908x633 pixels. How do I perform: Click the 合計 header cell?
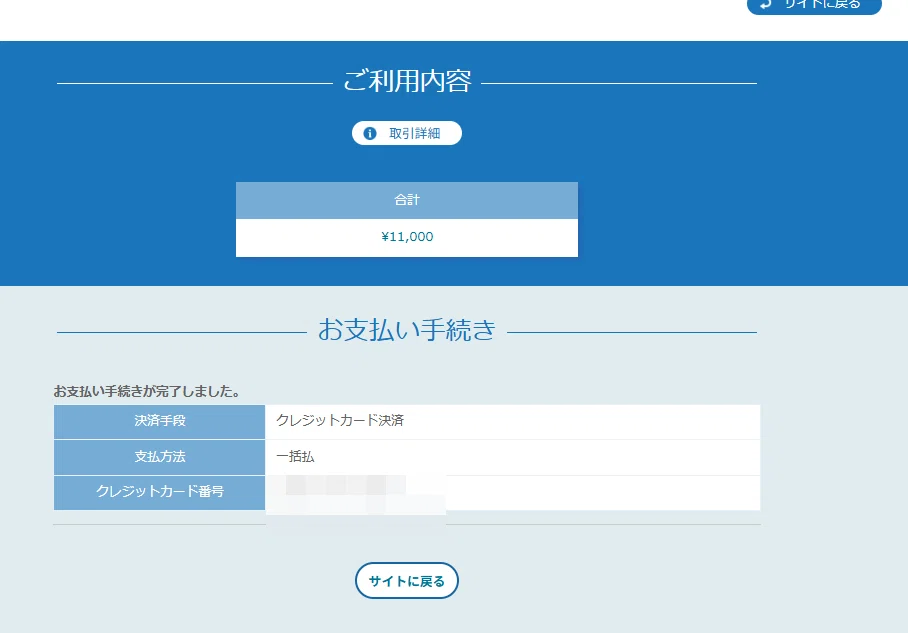[407, 200]
